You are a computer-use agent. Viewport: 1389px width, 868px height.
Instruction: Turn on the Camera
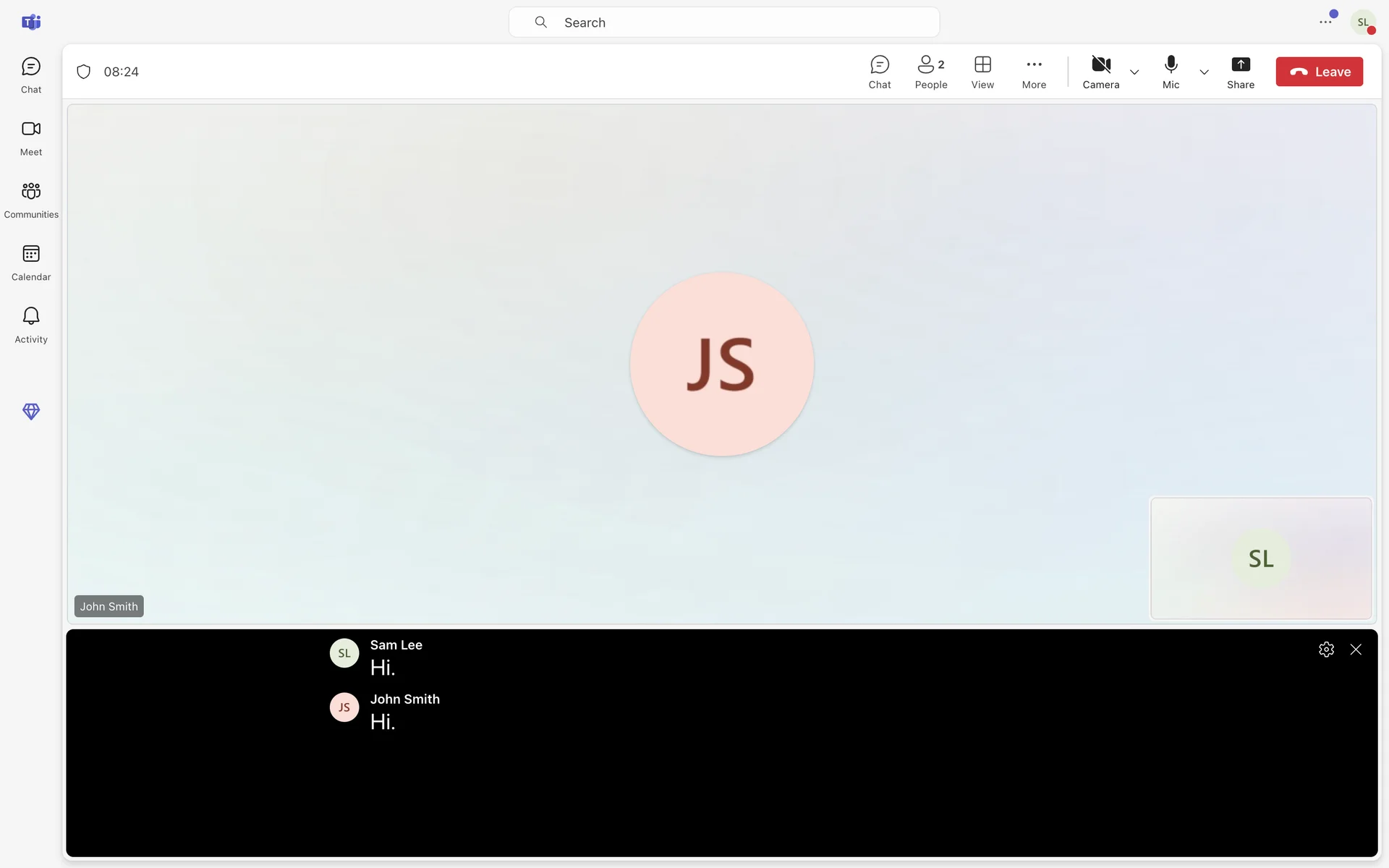pos(1100,72)
